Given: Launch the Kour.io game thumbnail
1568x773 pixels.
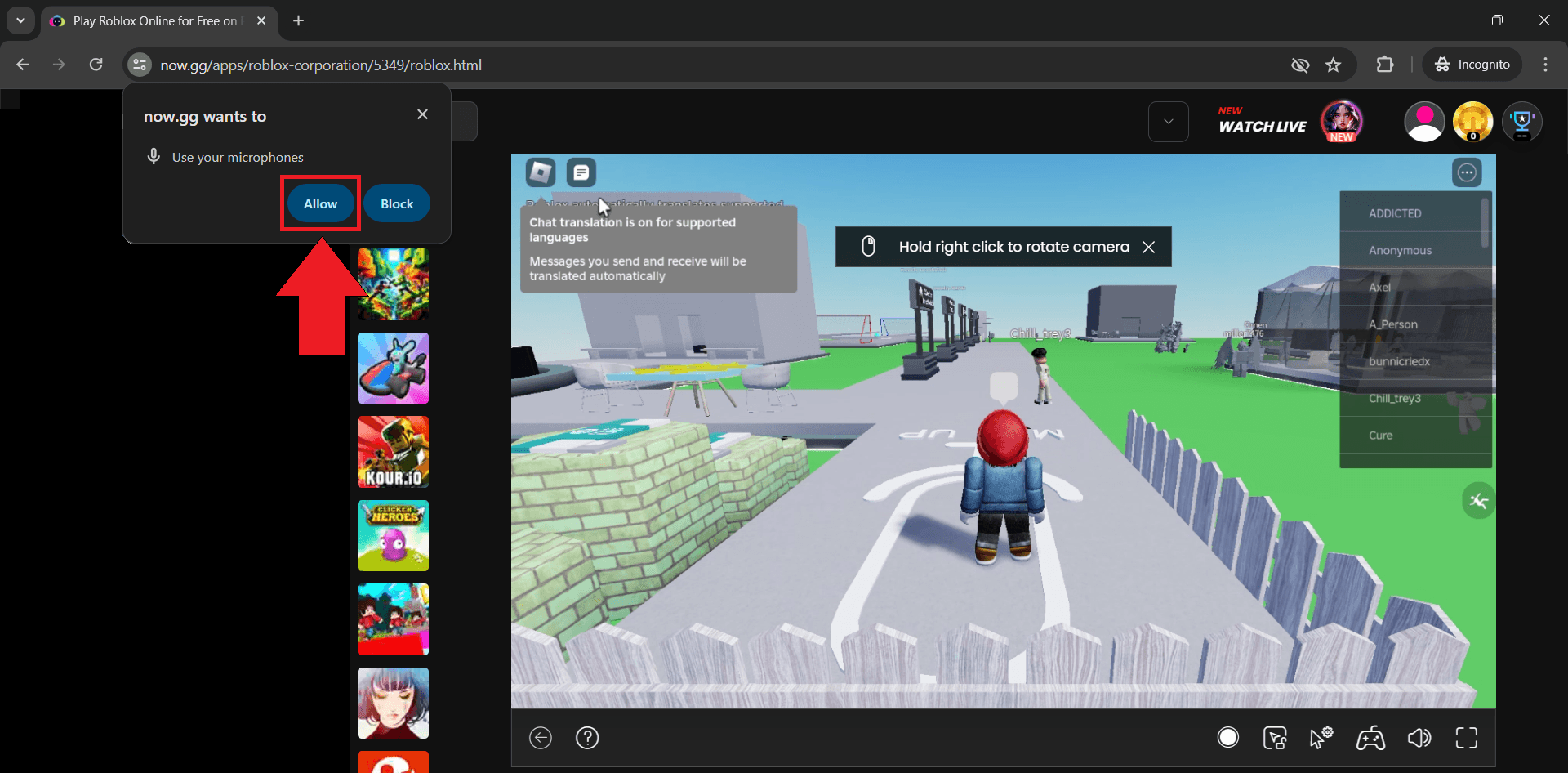Looking at the screenshot, I should pyautogui.click(x=393, y=452).
